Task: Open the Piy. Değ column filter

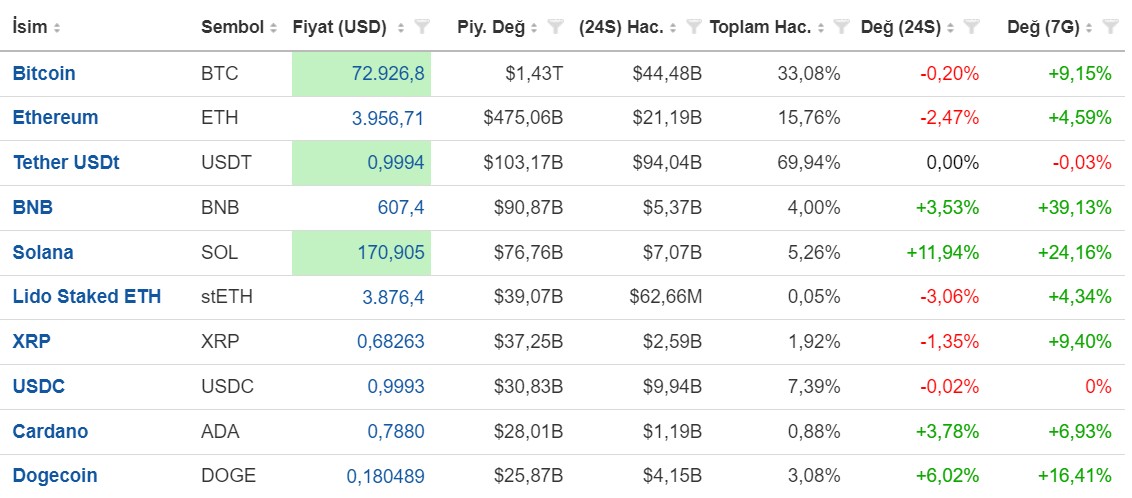Action: 556,28
